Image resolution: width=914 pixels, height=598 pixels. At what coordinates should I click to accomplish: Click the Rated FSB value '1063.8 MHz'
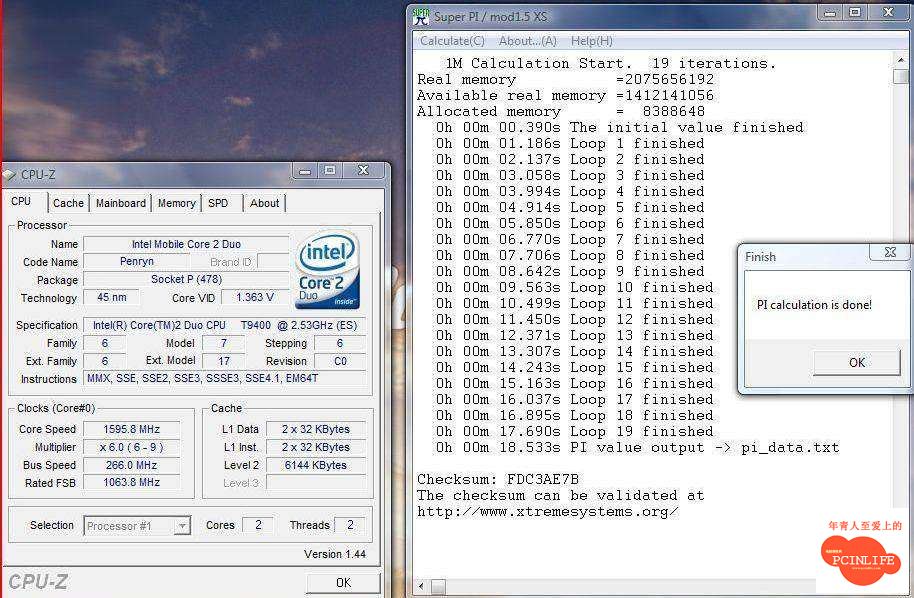pyautogui.click(x=132, y=482)
